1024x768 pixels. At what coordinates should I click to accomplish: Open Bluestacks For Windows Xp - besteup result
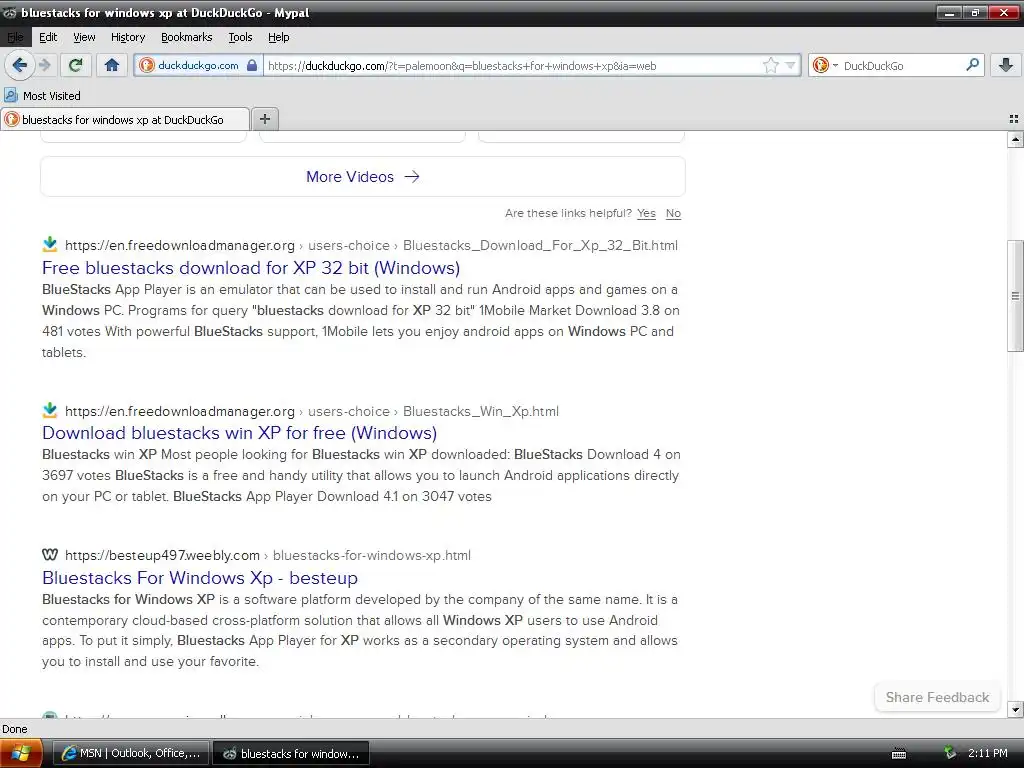[200, 578]
